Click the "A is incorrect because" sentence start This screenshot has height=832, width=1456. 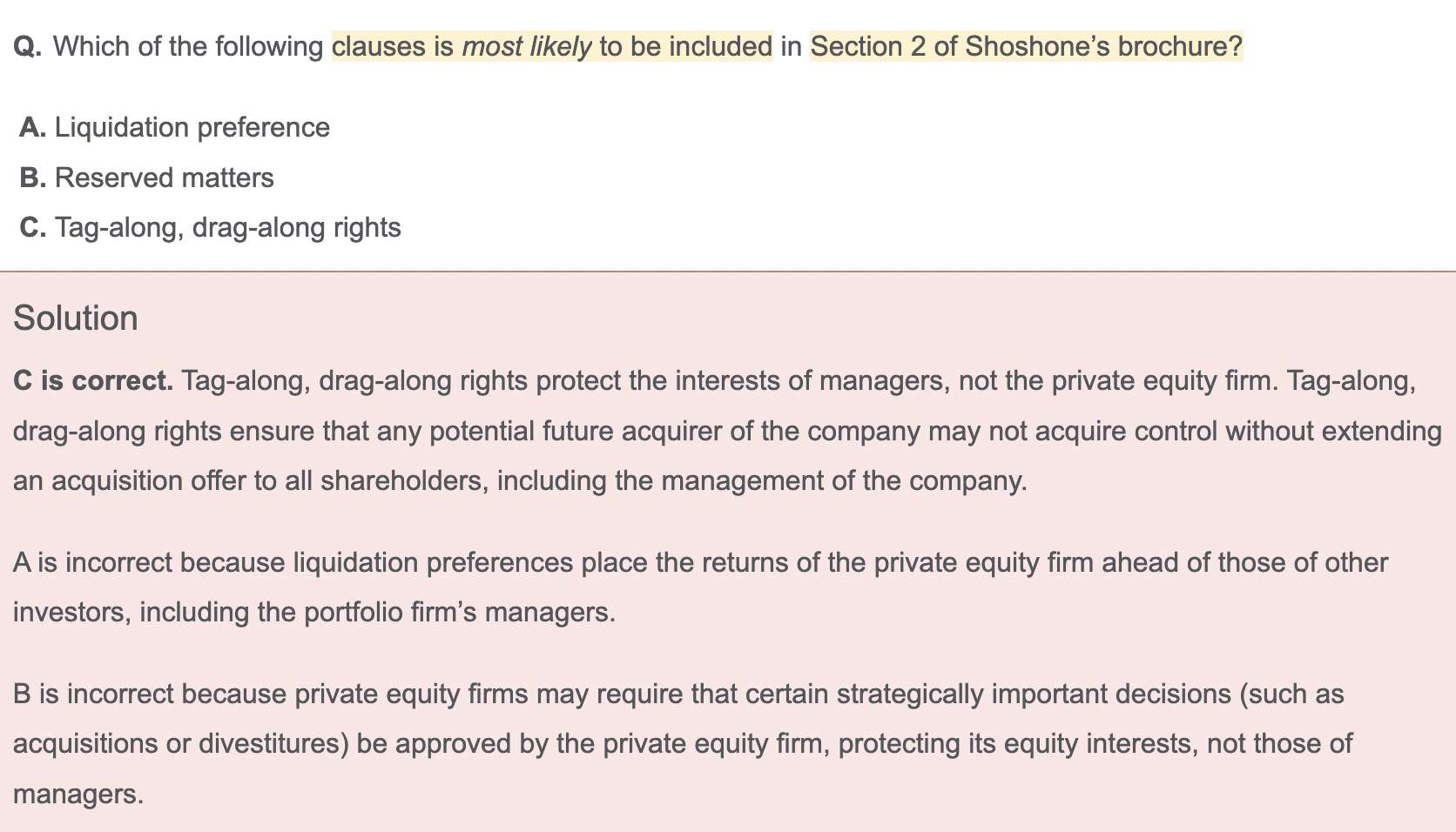click(x=149, y=563)
